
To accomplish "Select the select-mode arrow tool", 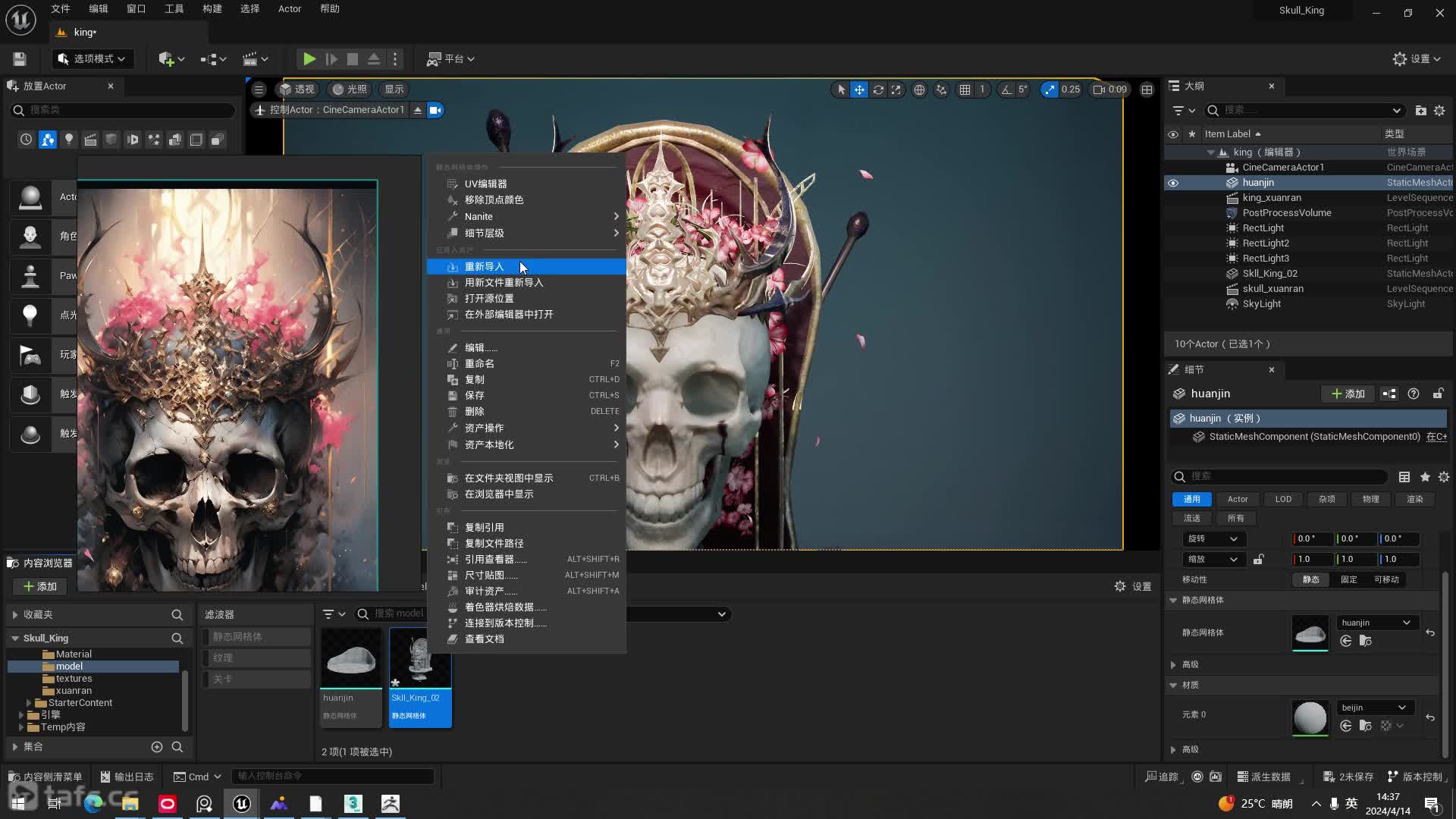I will coord(841,89).
